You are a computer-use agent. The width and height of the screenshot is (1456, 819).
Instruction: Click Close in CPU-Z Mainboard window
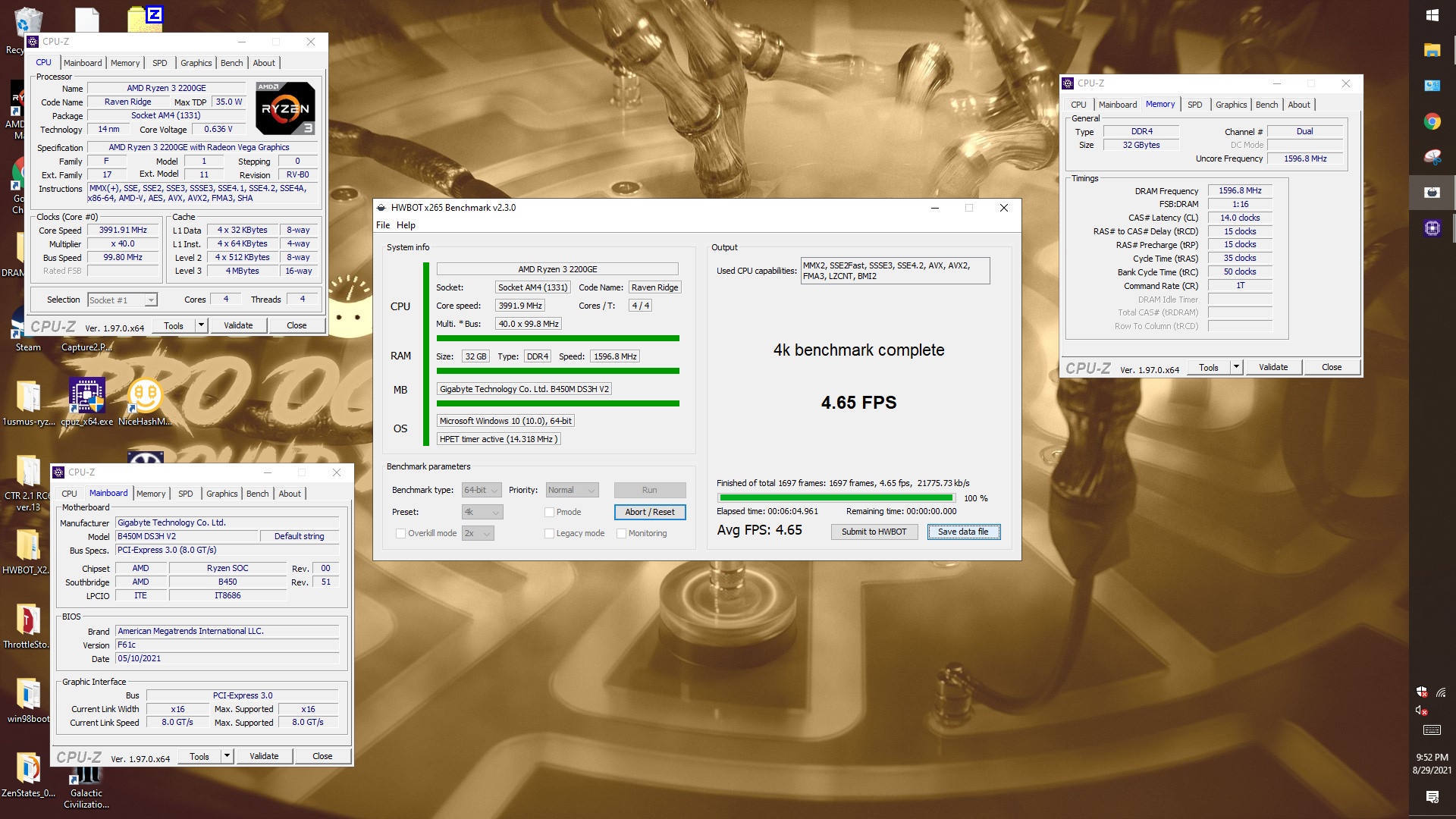[x=322, y=756]
